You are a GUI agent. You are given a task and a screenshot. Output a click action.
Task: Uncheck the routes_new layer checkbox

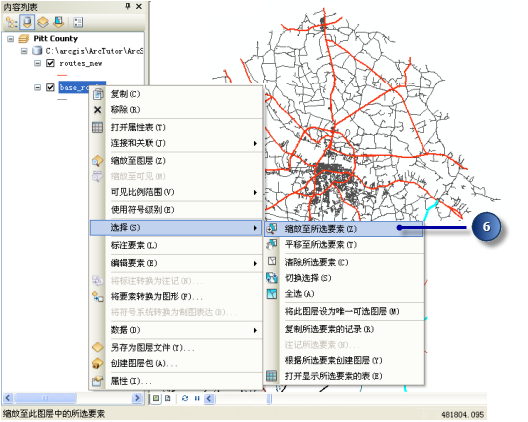coord(50,63)
